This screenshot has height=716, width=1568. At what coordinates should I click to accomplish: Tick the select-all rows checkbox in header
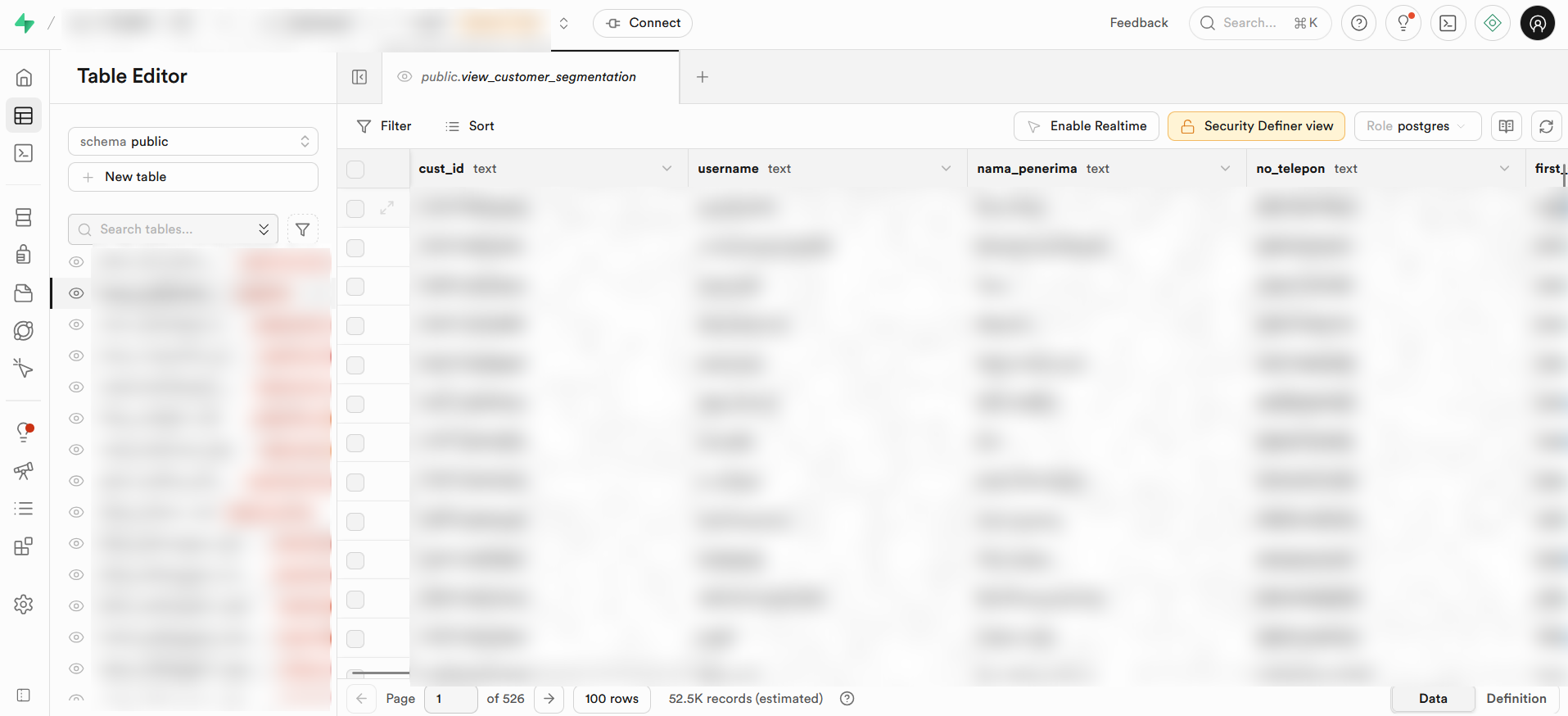355,170
